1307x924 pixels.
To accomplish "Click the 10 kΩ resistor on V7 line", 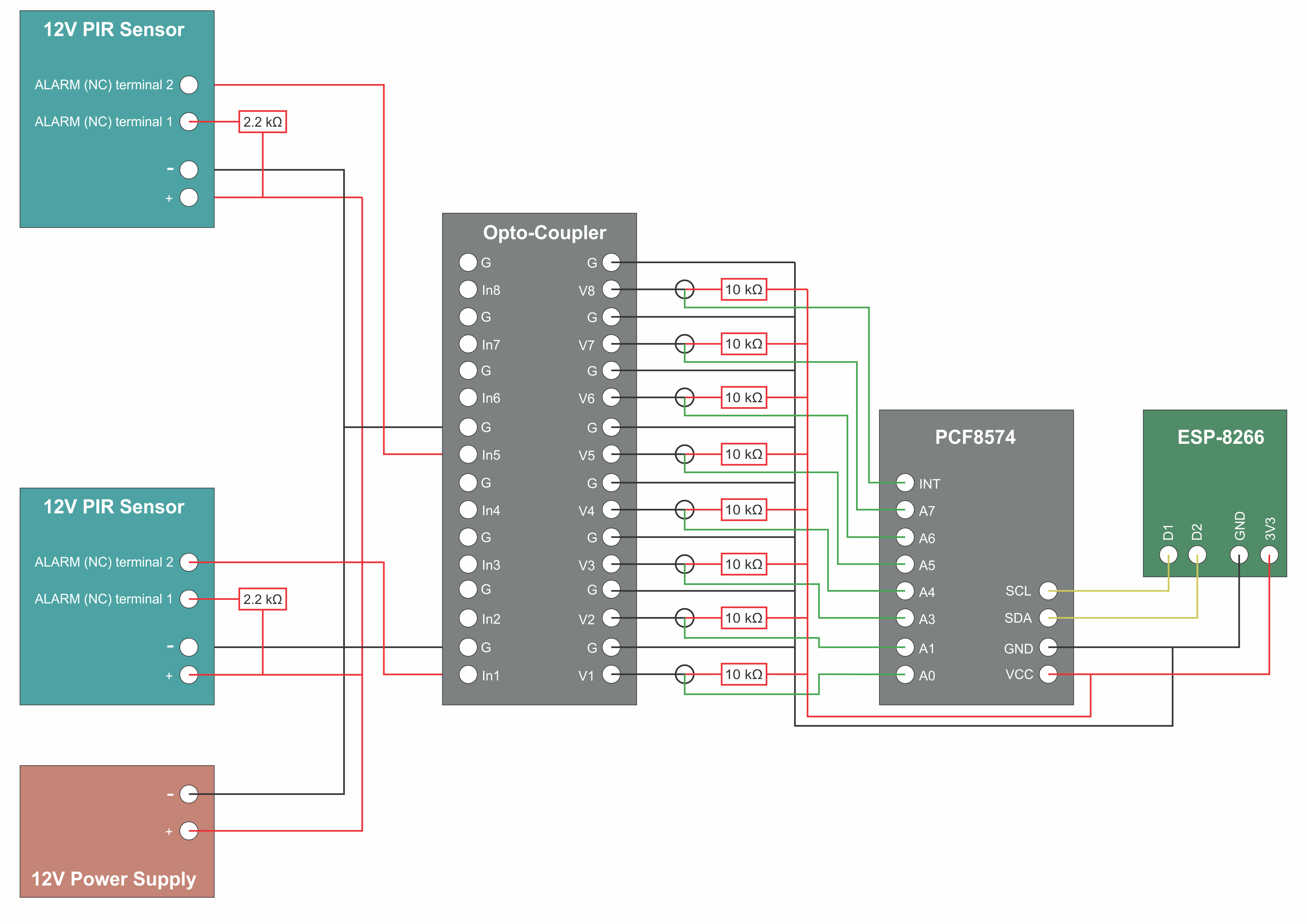I will pos(744,344).
